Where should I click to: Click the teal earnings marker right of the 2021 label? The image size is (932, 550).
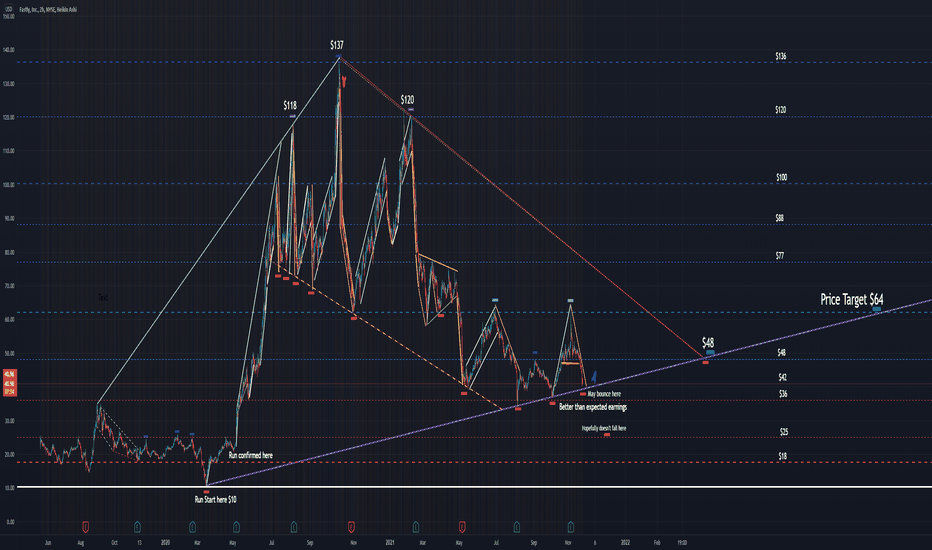pyautogui.click(x=415, y=526)
